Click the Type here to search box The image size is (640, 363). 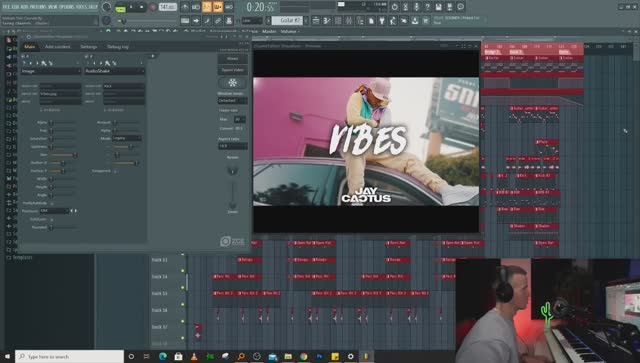pyautogui.click(x=69, y=356)
